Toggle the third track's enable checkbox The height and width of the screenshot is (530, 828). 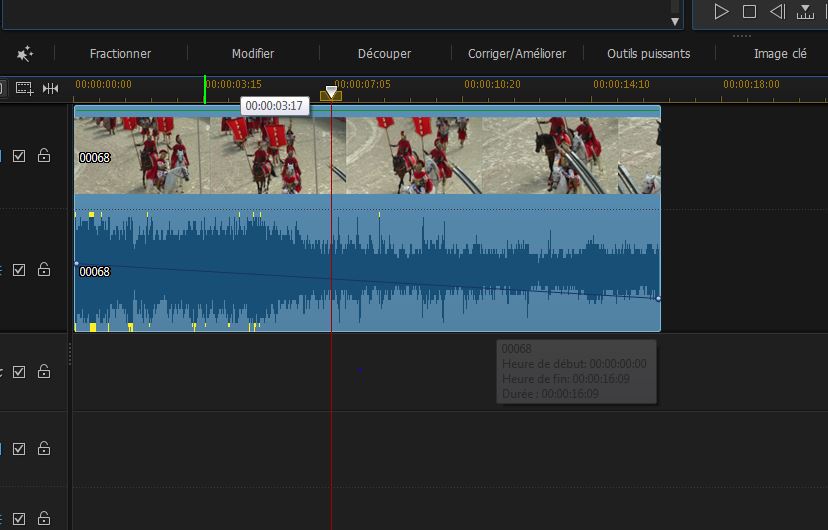point(19,372)
